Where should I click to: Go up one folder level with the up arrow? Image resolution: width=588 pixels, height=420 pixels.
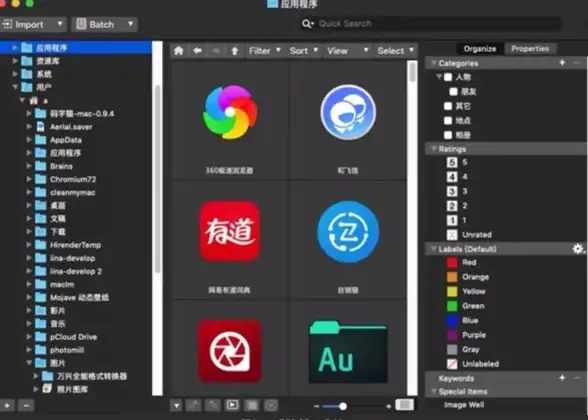coord(235,51)
